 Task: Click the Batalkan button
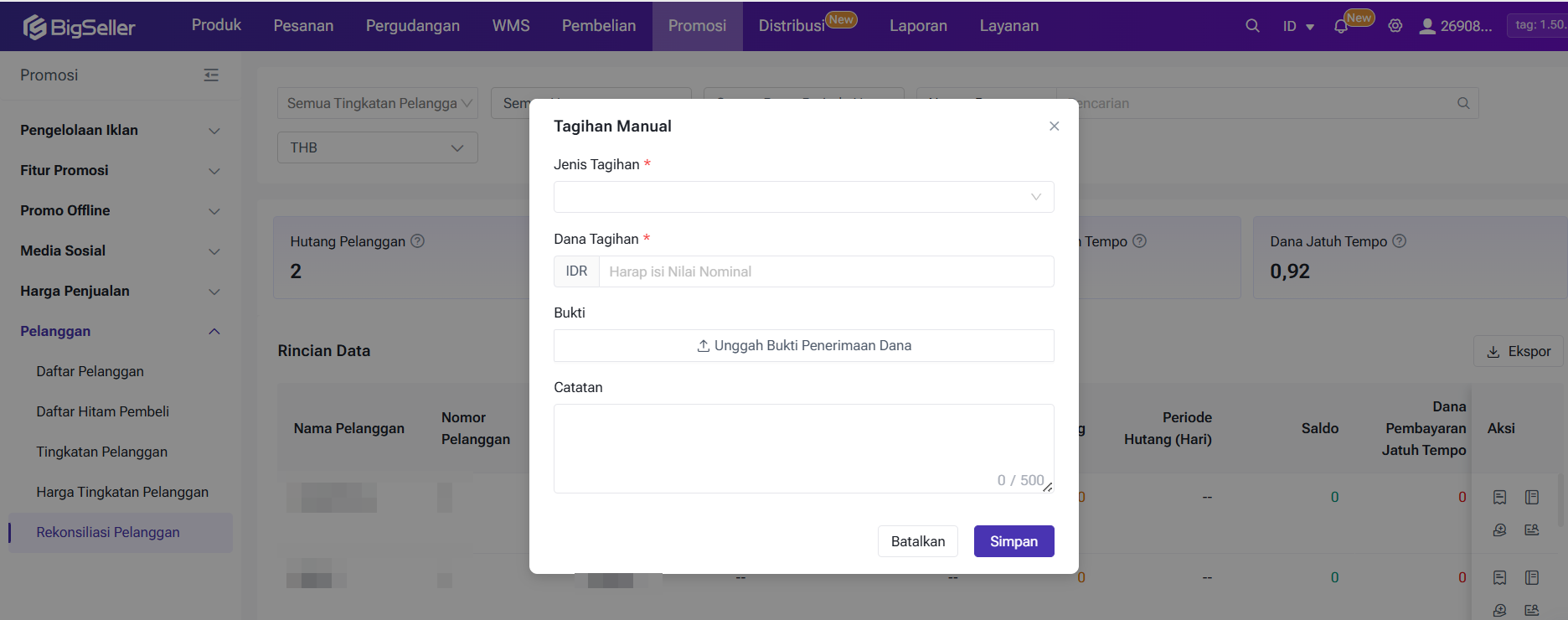[x=918, y=541]
